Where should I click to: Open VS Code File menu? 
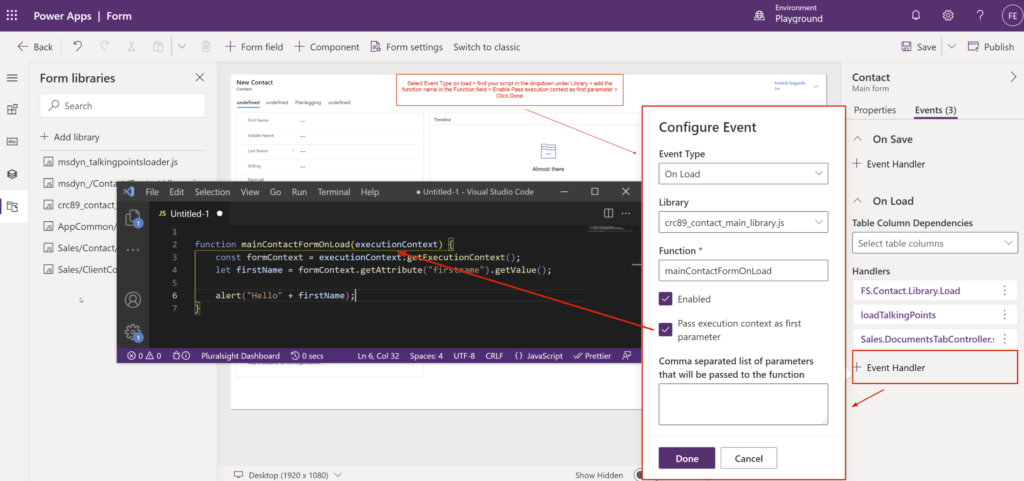152,192
